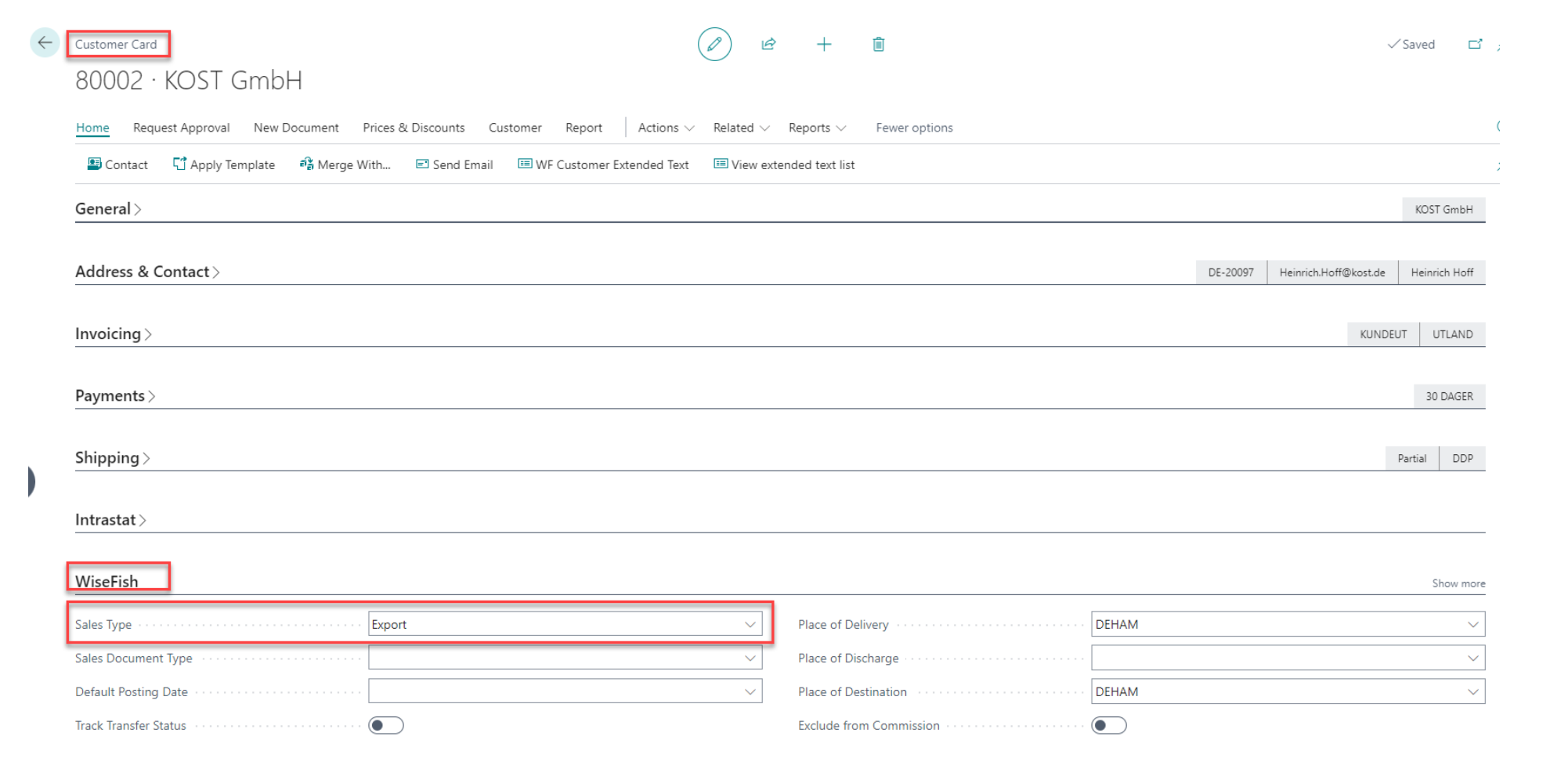Screen dimensions: 1568x758
Task: Open the Place of Delivery dropdown
Action: 1472,625
